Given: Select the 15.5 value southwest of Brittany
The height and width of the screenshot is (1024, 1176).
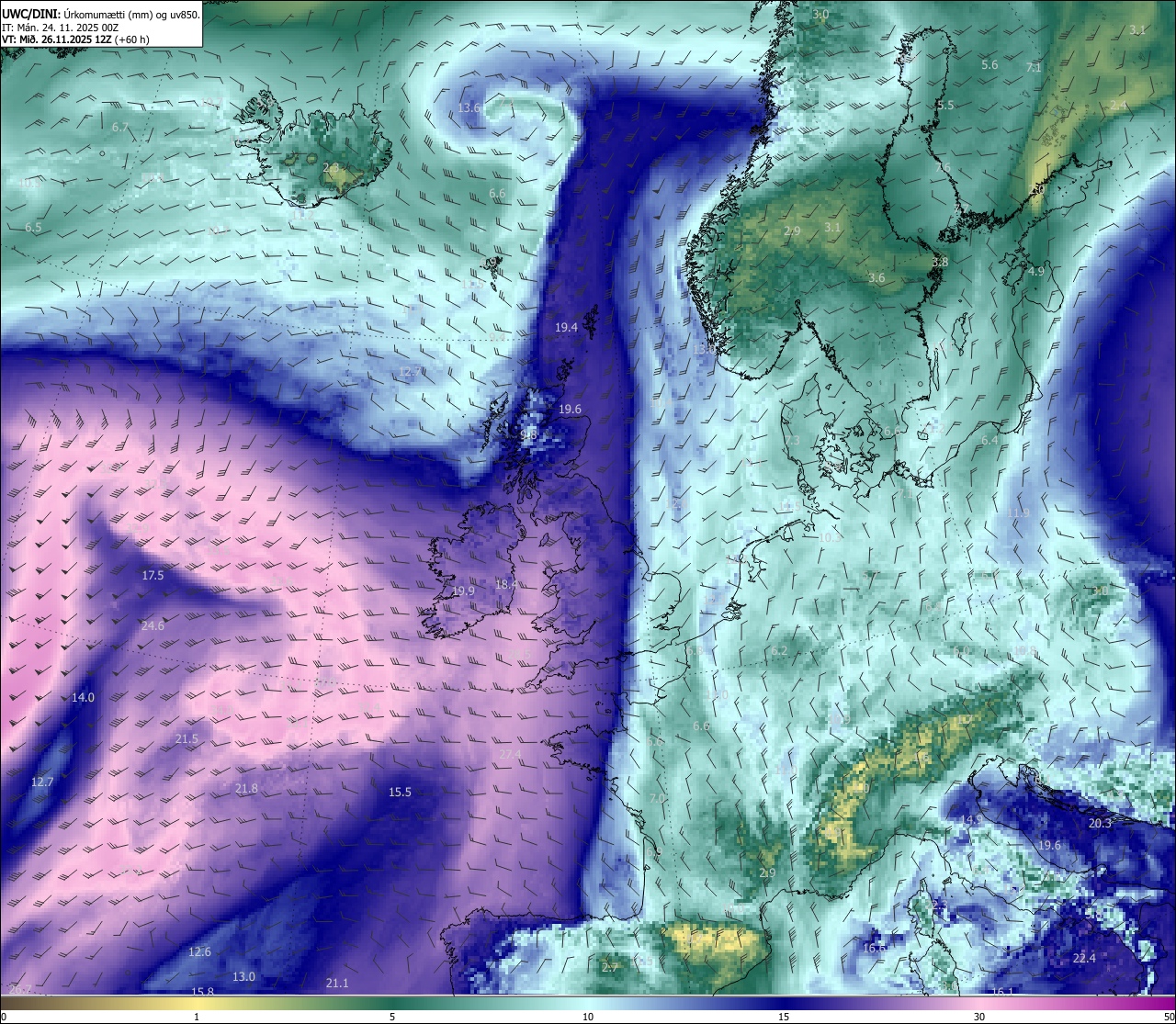Looking at the screenshot, I should point(400,793).
